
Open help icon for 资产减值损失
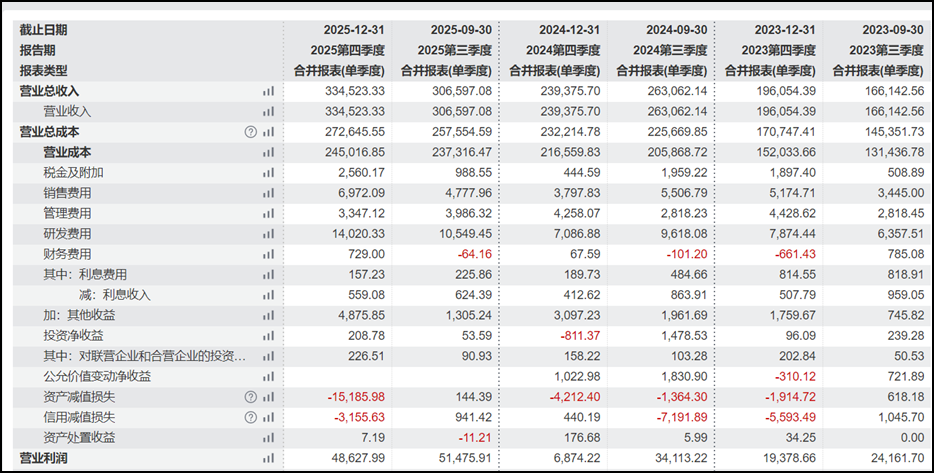pyautogui.click(x=250, y=397)
